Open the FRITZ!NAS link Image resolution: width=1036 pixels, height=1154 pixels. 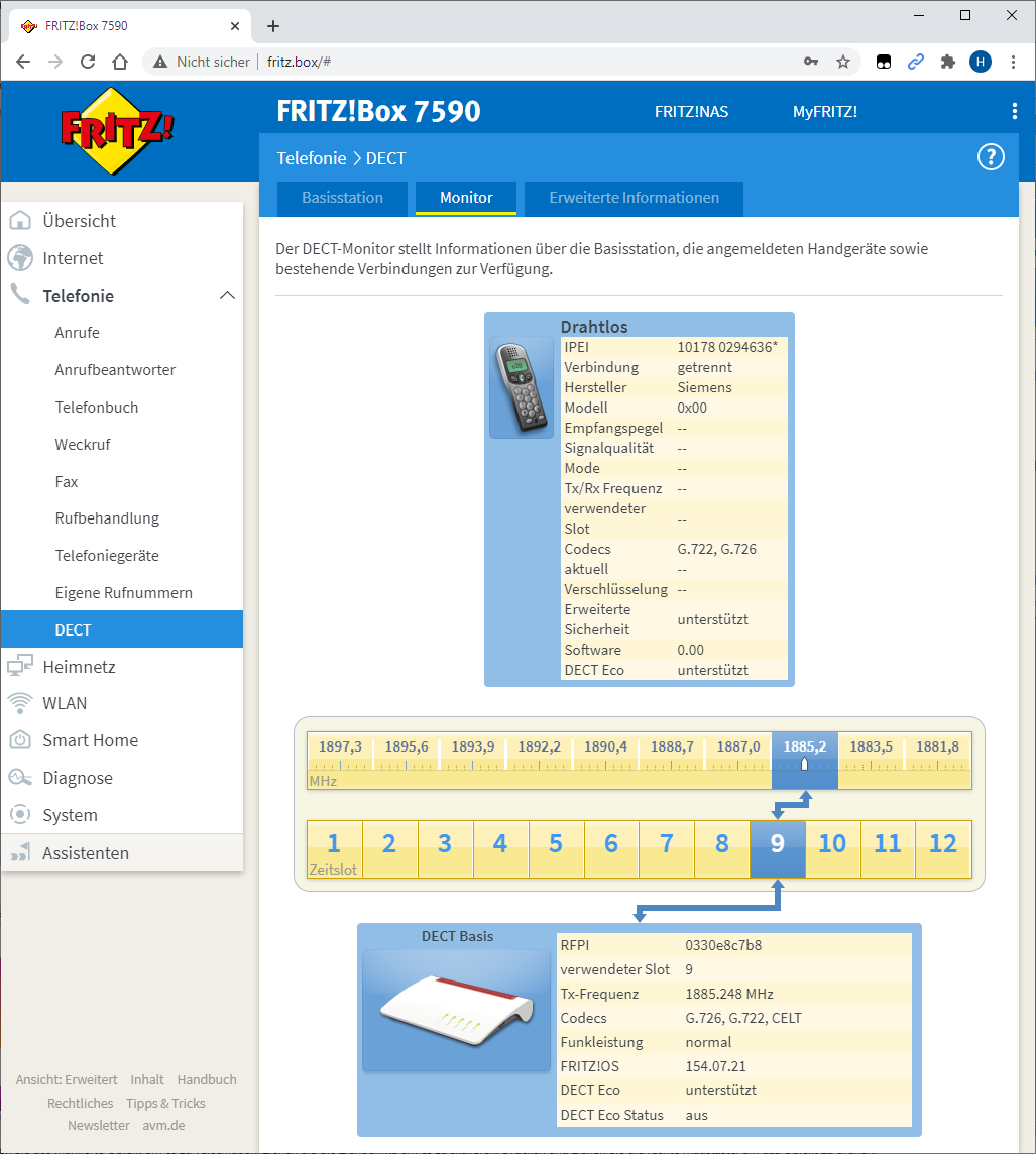click(691, 111)
